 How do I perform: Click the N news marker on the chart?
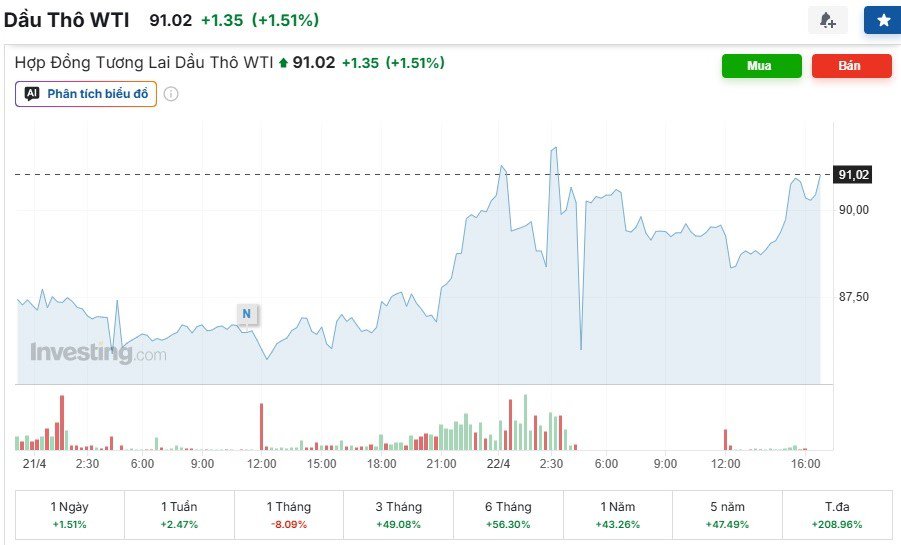pos(246,314)
